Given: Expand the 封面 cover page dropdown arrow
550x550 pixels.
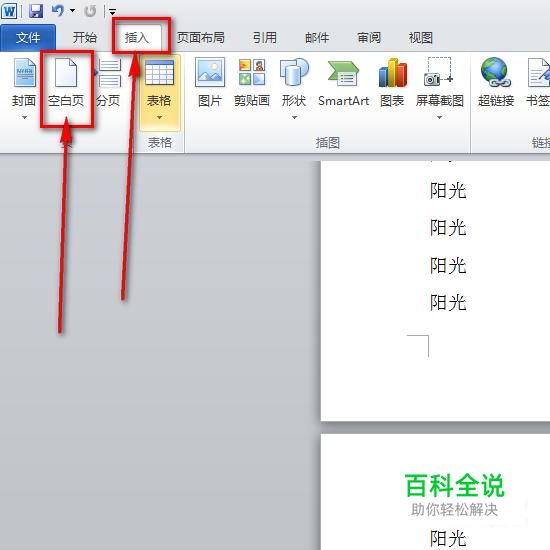Looking at the screenshot, I should click(x=24, y=118).
